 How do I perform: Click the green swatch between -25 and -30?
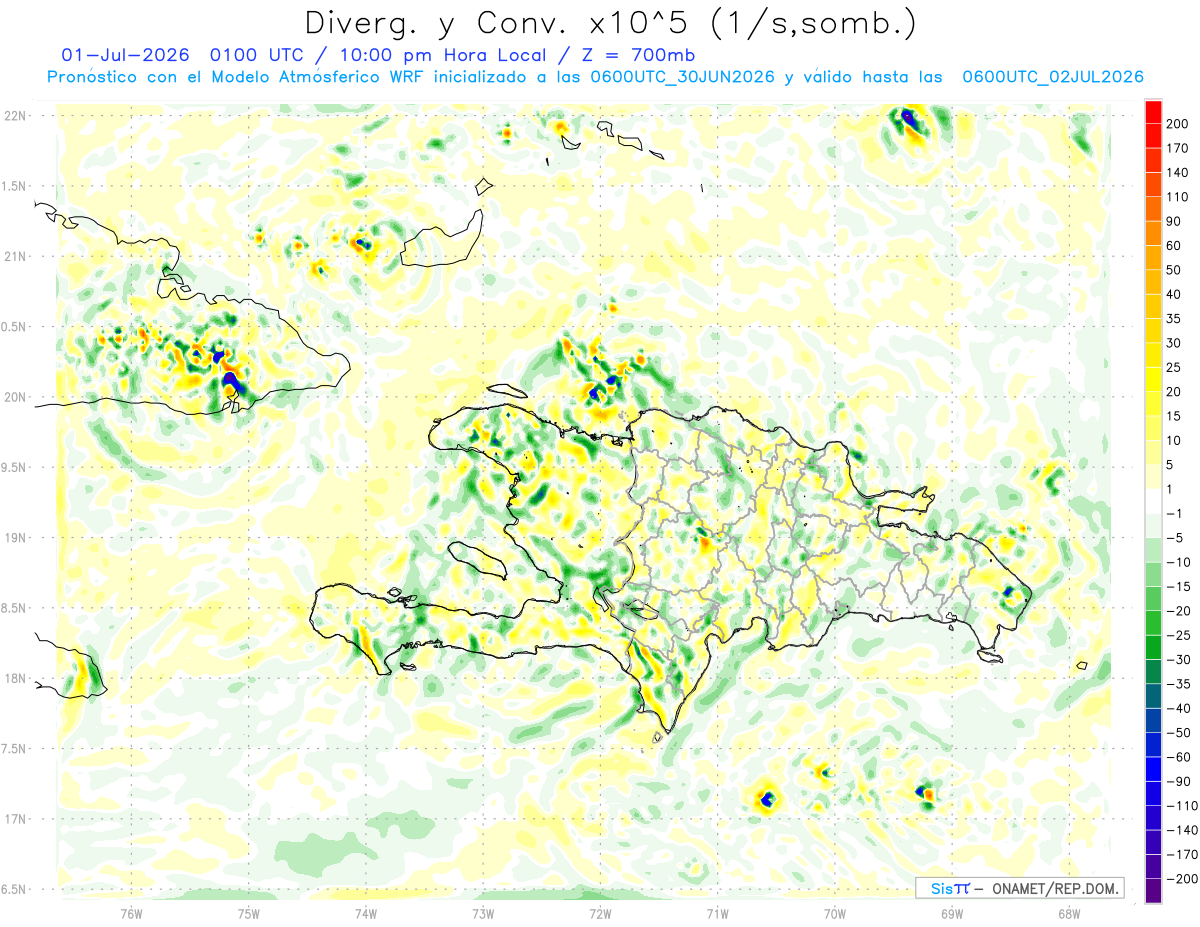[1153, 648]
